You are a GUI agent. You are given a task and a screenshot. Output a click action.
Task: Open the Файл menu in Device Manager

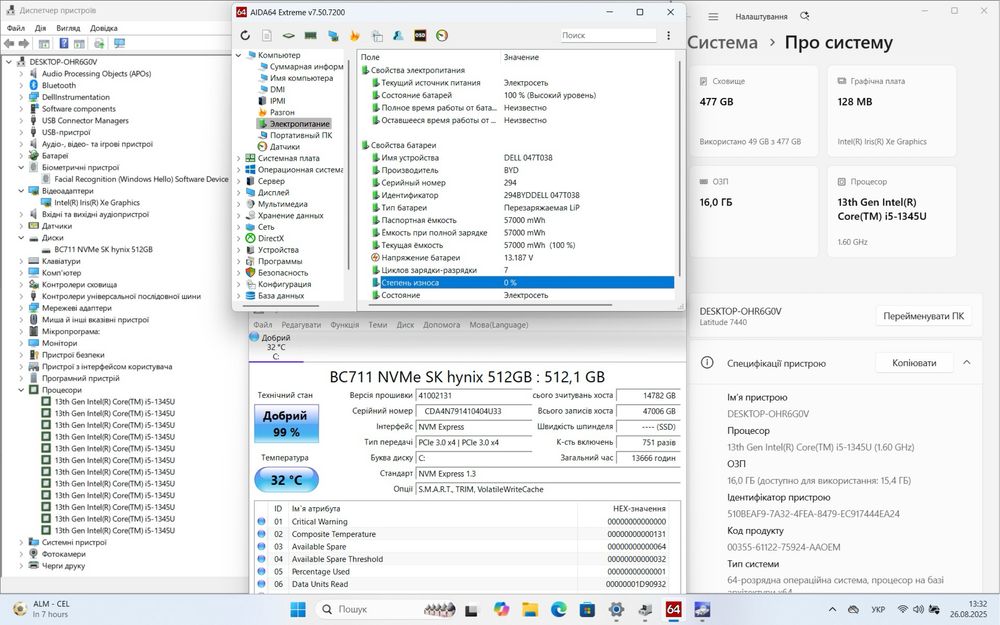click(15, 28)
